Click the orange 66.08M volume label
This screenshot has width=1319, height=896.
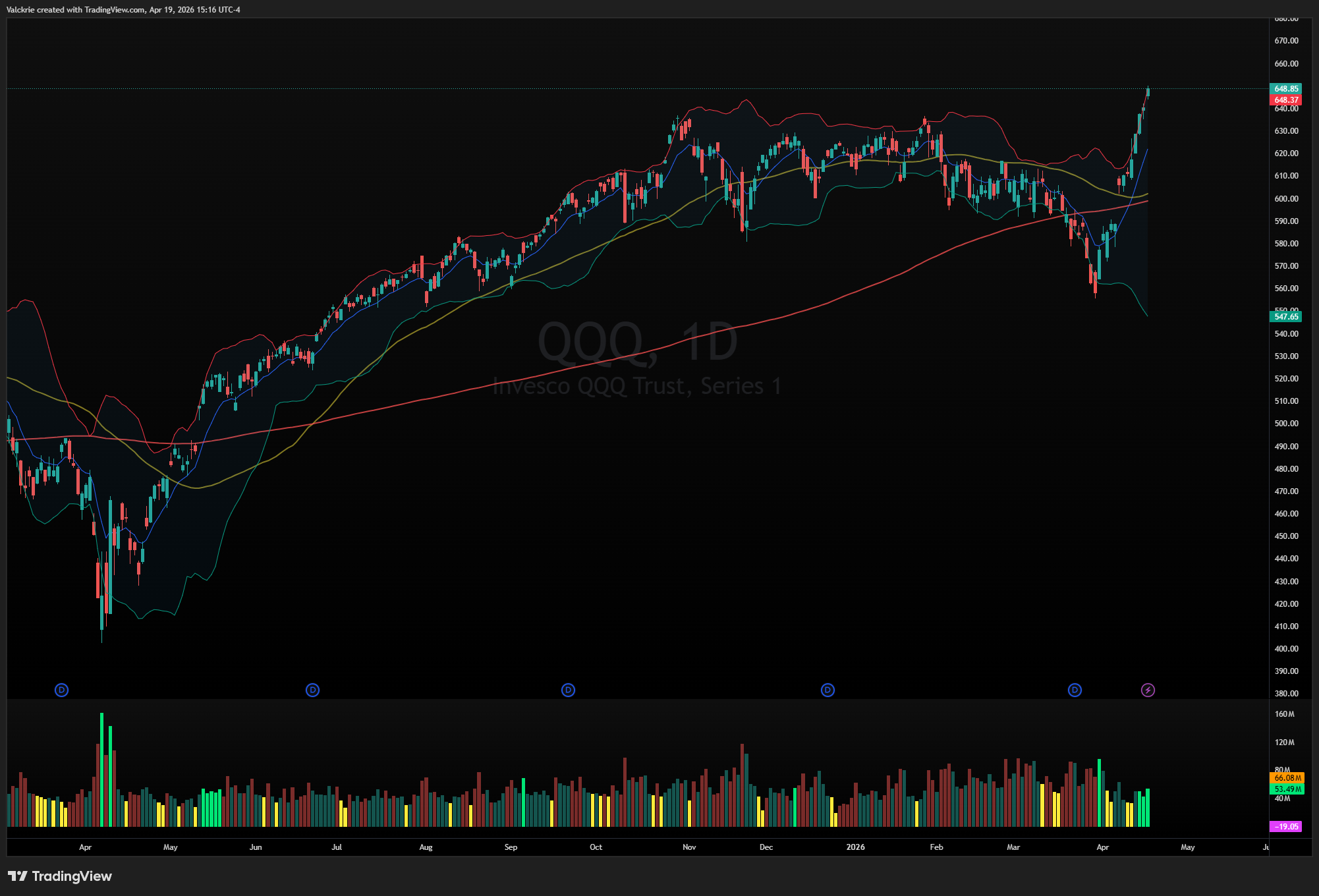[1287, 778]
